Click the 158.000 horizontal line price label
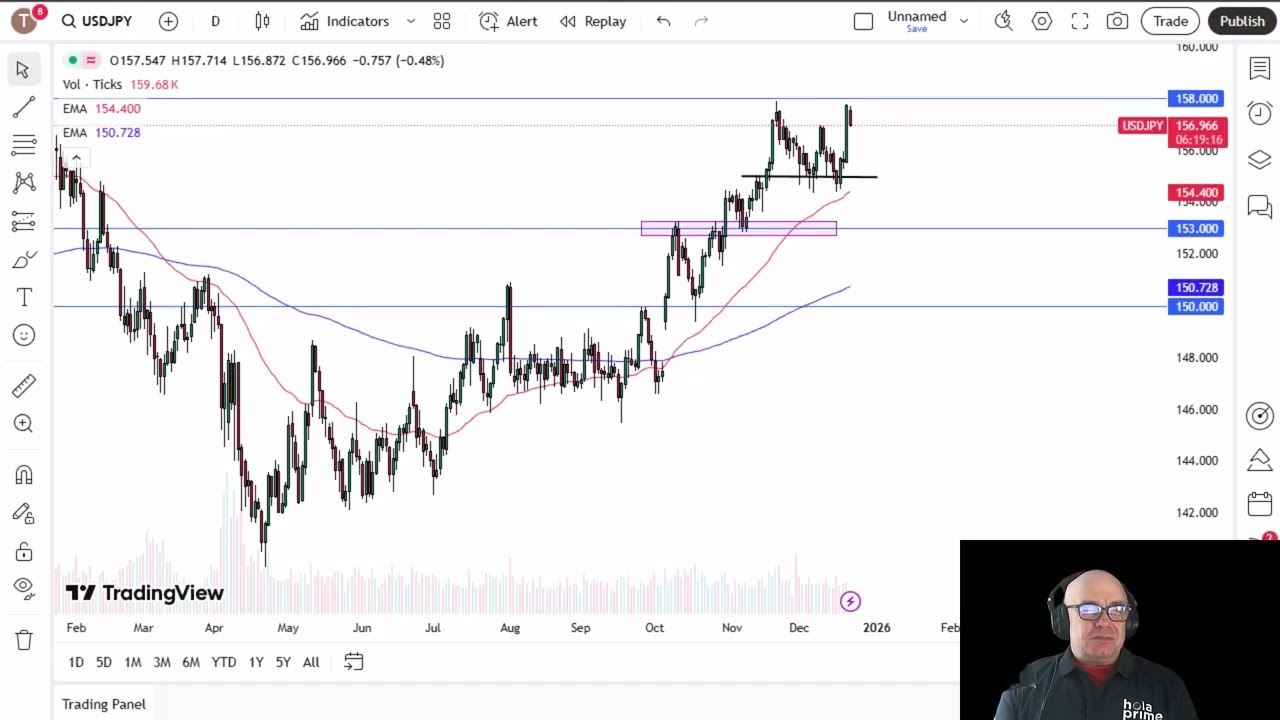The width and height of the screenshot is (1280, 720). coord(1196,98)
